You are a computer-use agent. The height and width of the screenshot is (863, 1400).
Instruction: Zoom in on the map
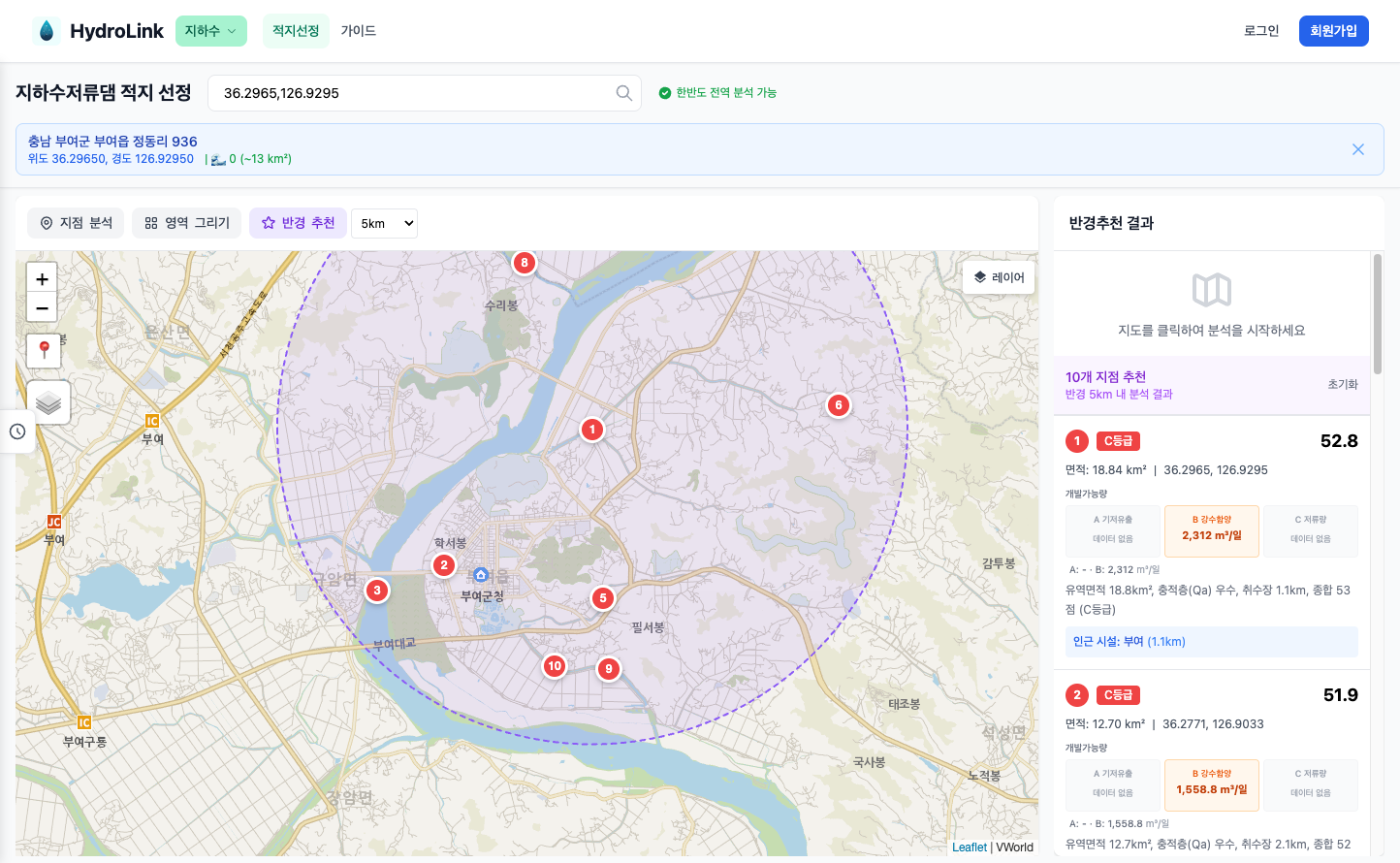tap(42, 279)
